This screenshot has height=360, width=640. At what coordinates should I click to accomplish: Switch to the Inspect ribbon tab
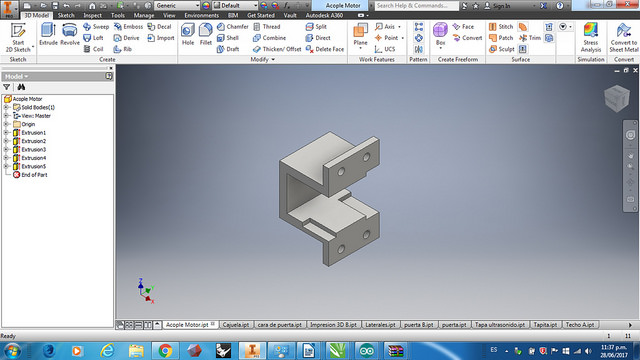92,16
